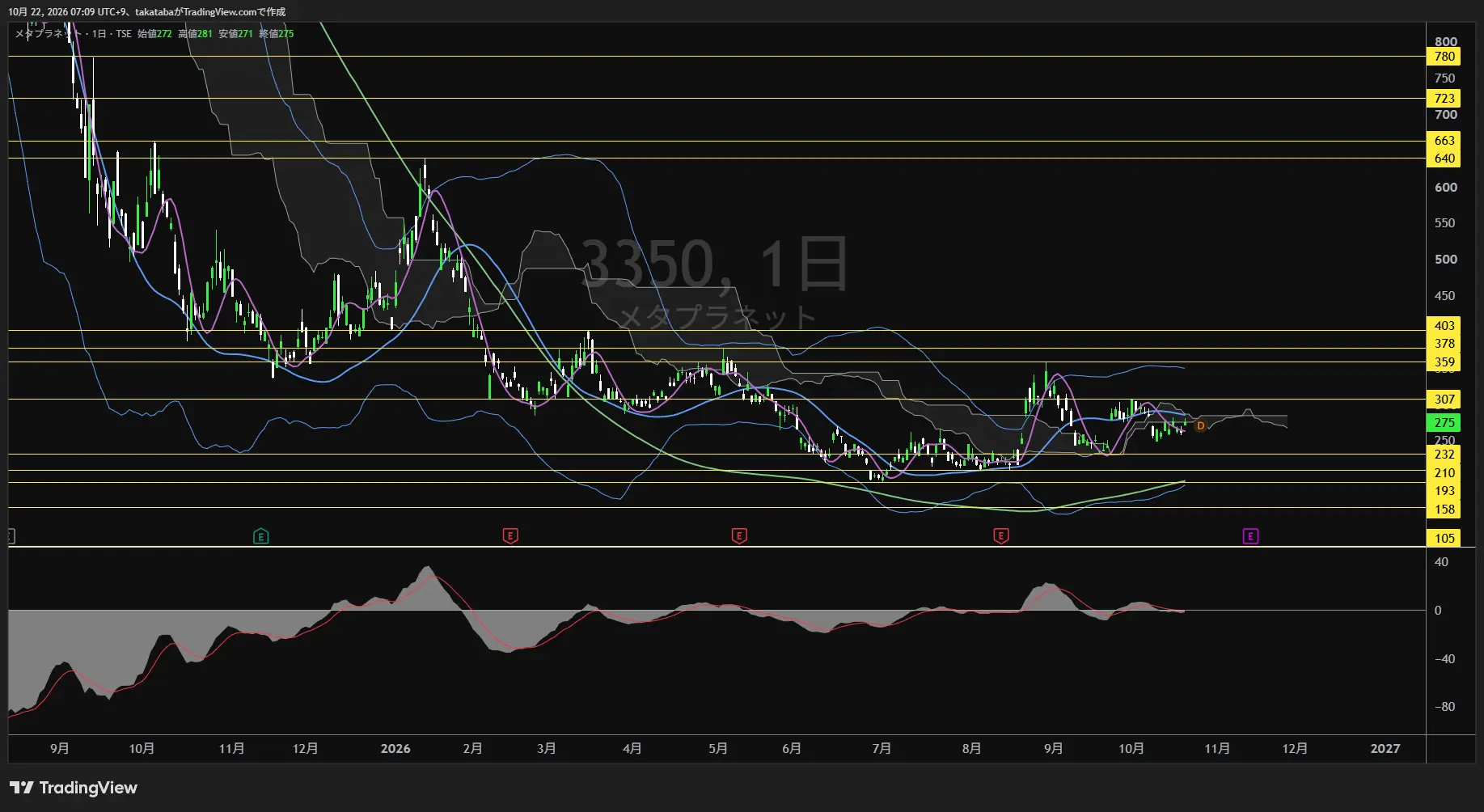The image size is (1484, 812).
Task: Select the 232 price level label
Action: pyautogui.click(x=1444, y=455)
